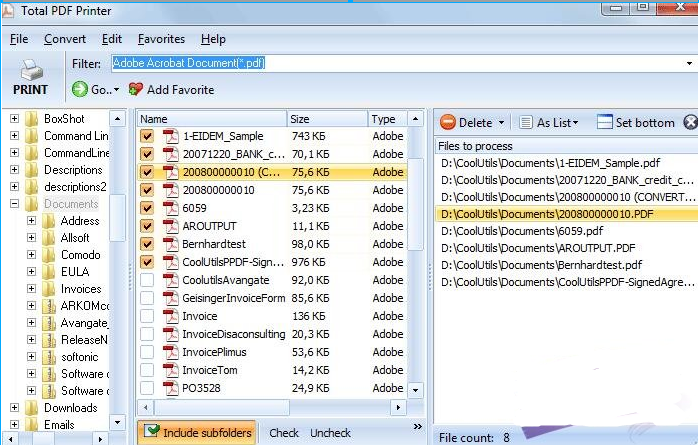Click the Uncheck button
The height and width of the screenshot is (445, 699).
(330, 433)
